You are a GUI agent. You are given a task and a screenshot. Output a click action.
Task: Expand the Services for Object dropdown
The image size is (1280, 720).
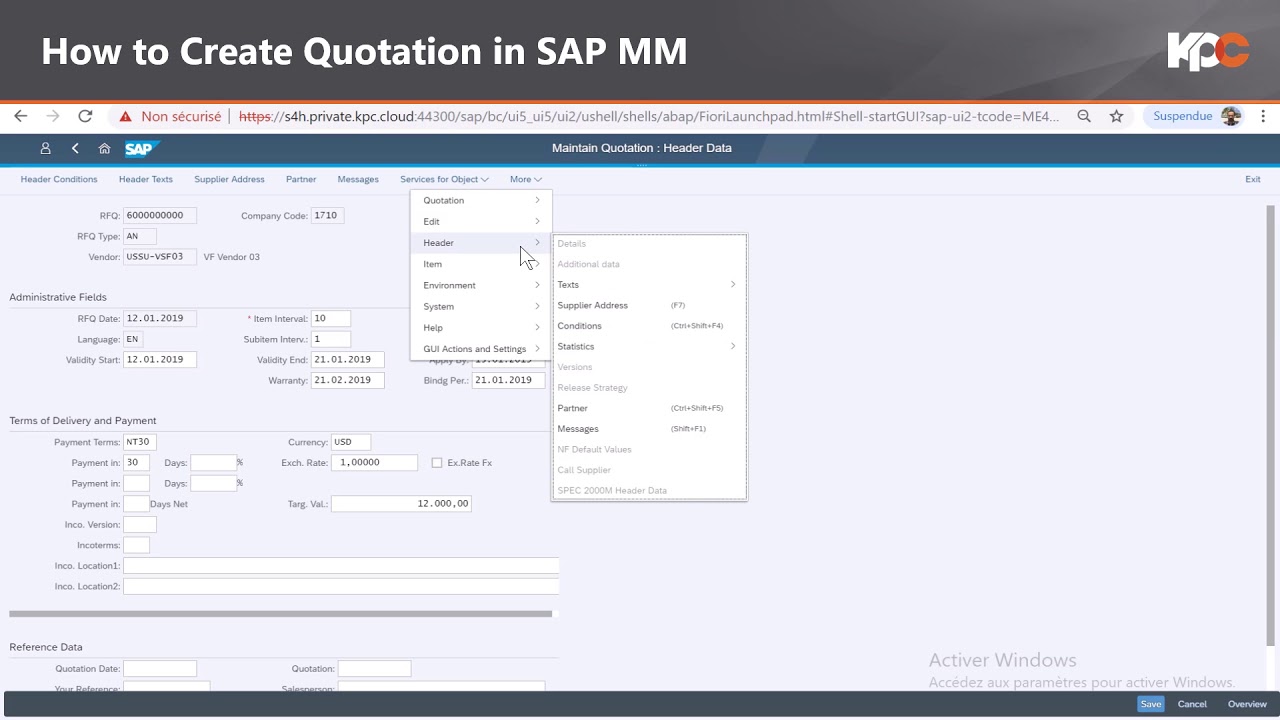444,180
